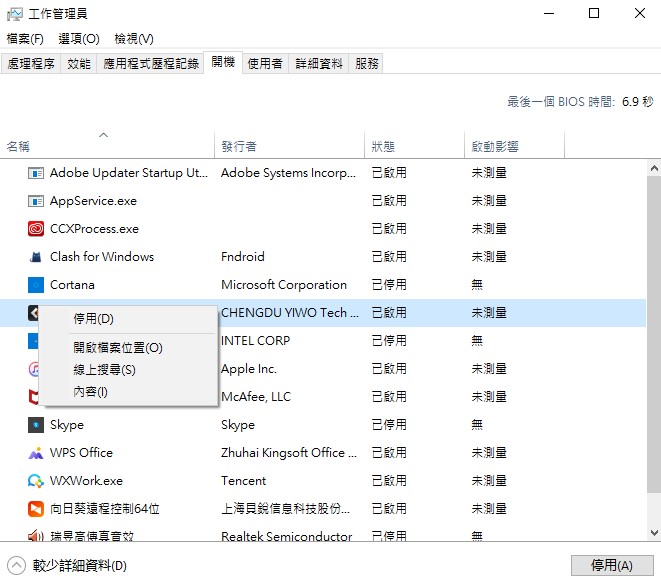The width and height of the screenshot is (661, 588).
Task: Click the CHENGDU YIWO Tech publisher cell
Action: point(290,313)
